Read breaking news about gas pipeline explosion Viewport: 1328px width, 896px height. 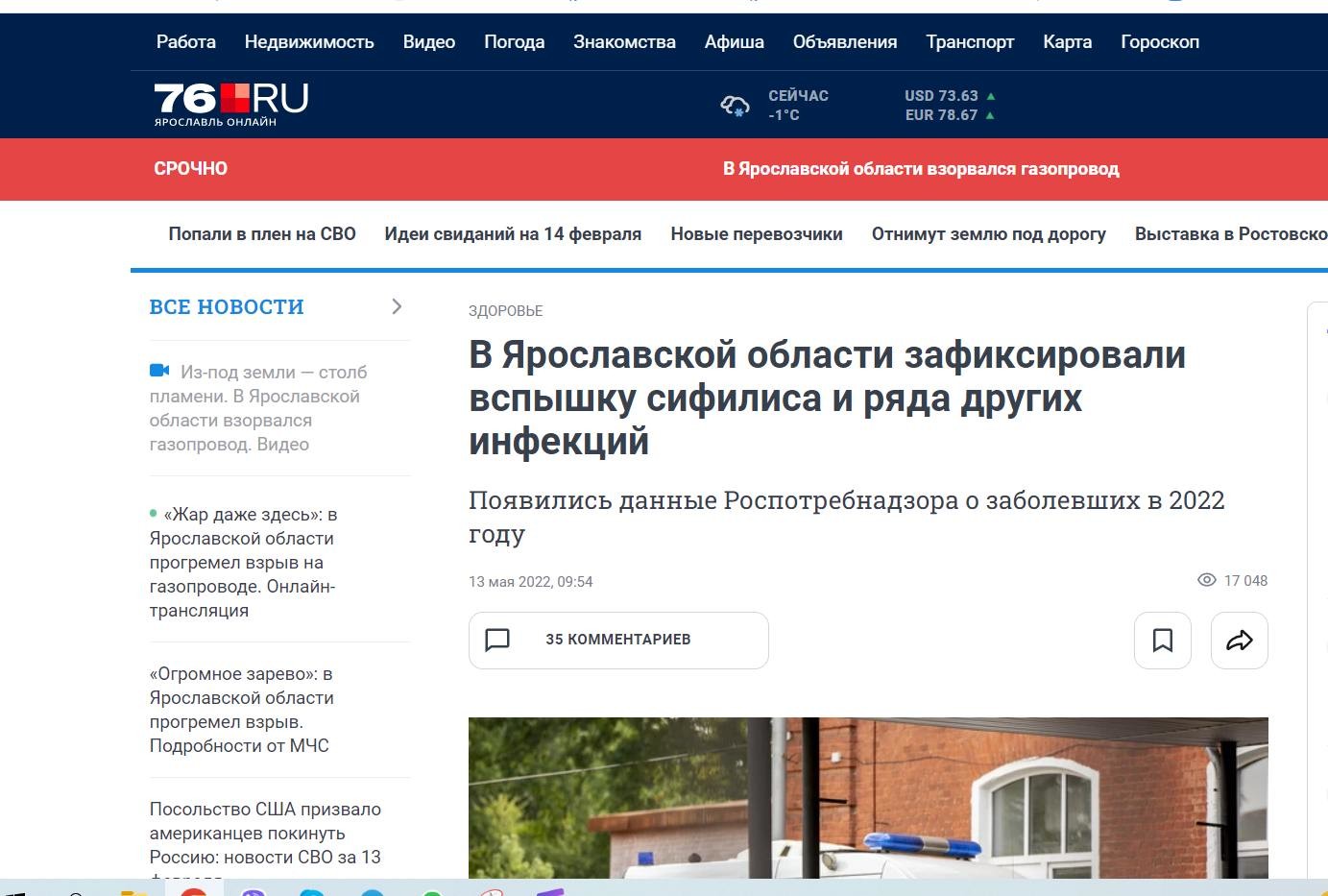tap(920, 169)
